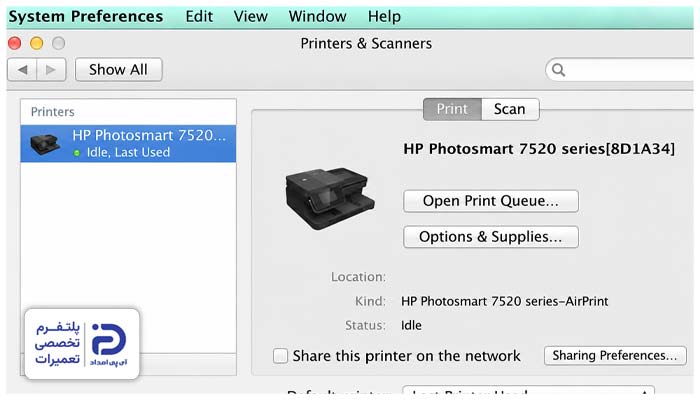Switch to the Print tab
The height and width of the screenshot is (400, 700).
tap(452, 109)
